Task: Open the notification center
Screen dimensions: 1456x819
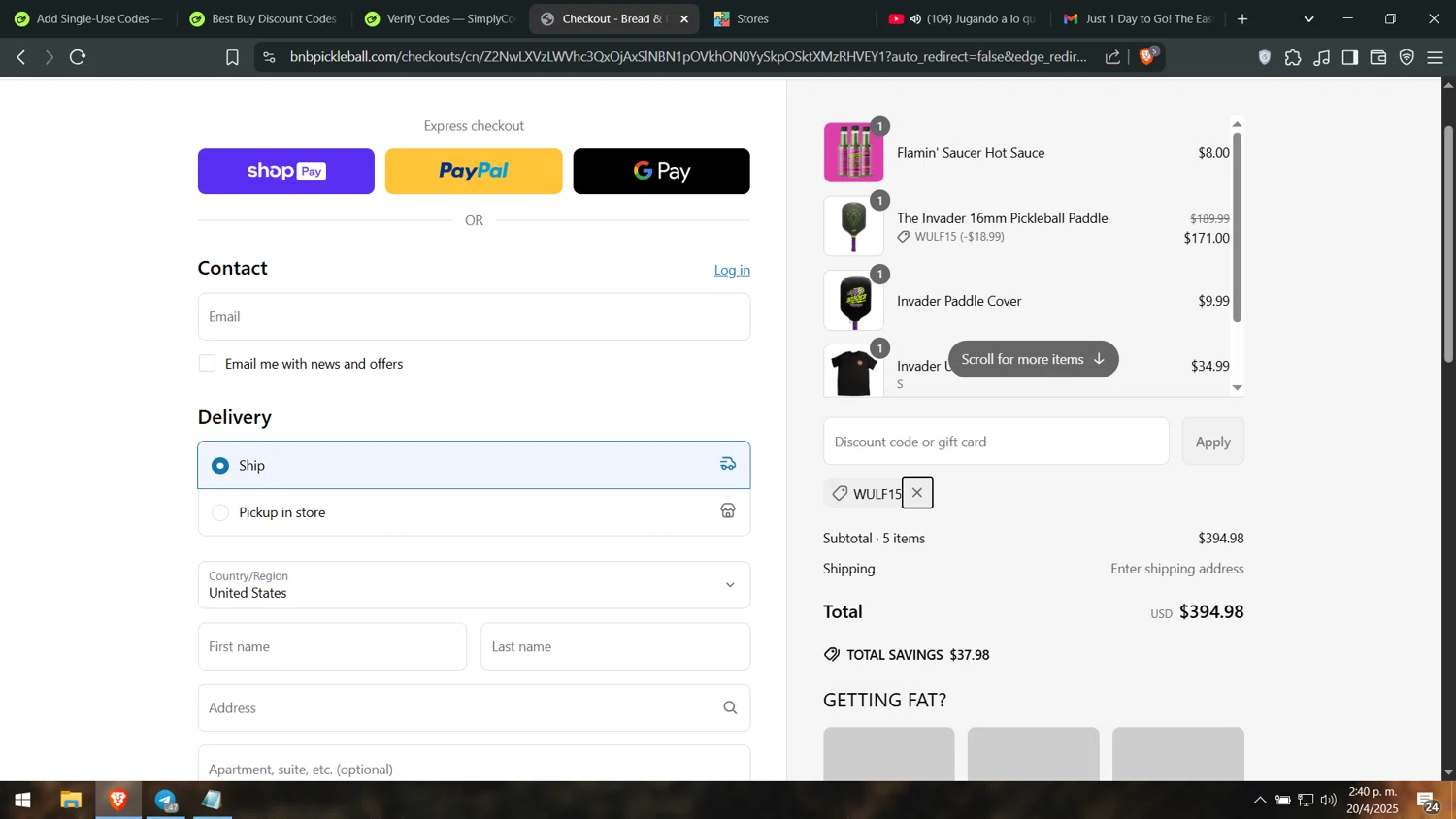Action: 1428,802
